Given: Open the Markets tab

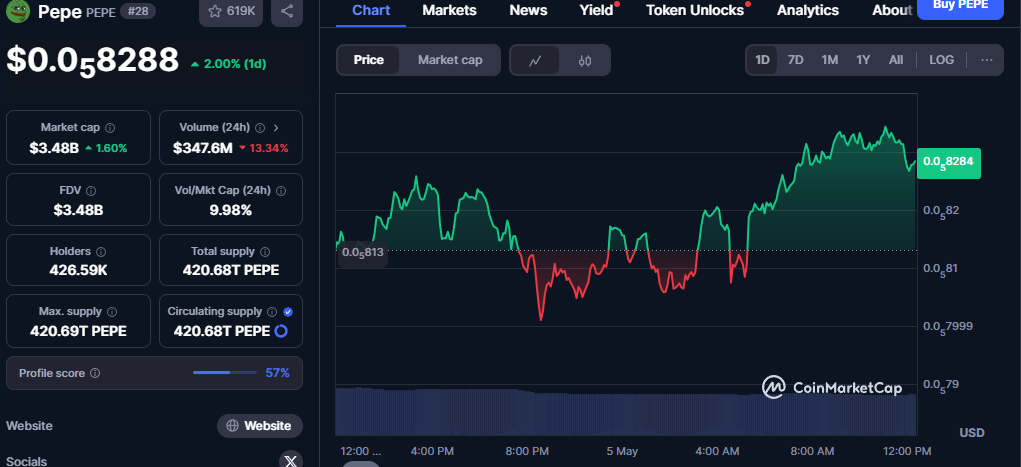Looking at the screenshot, I should click(449, 10).
